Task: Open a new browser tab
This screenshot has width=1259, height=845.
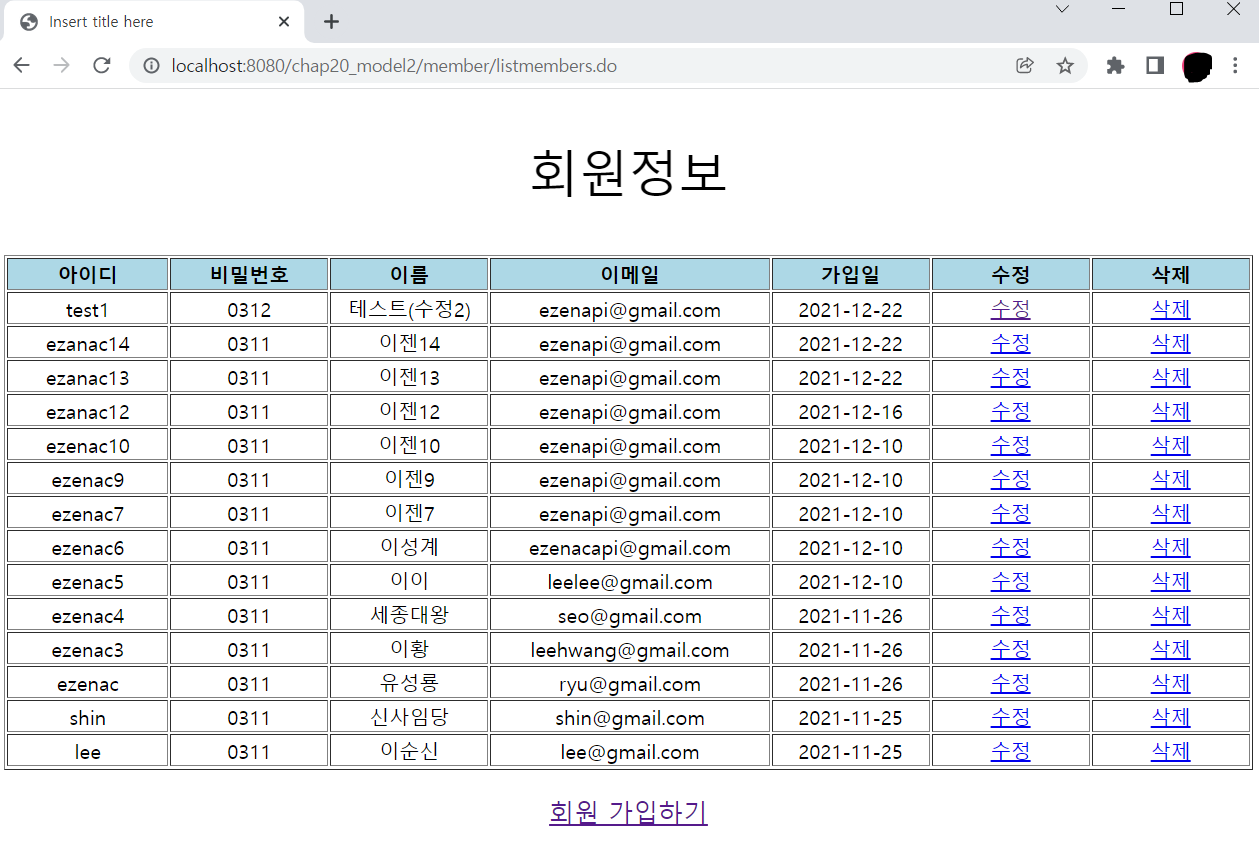Action: (x=332, y=21)
